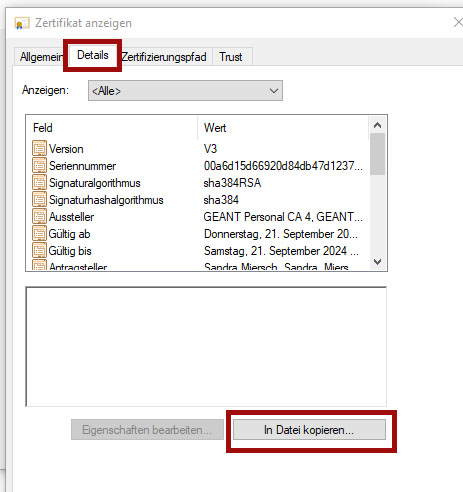Switch to the Allgemein tab

tap(41, 57)
